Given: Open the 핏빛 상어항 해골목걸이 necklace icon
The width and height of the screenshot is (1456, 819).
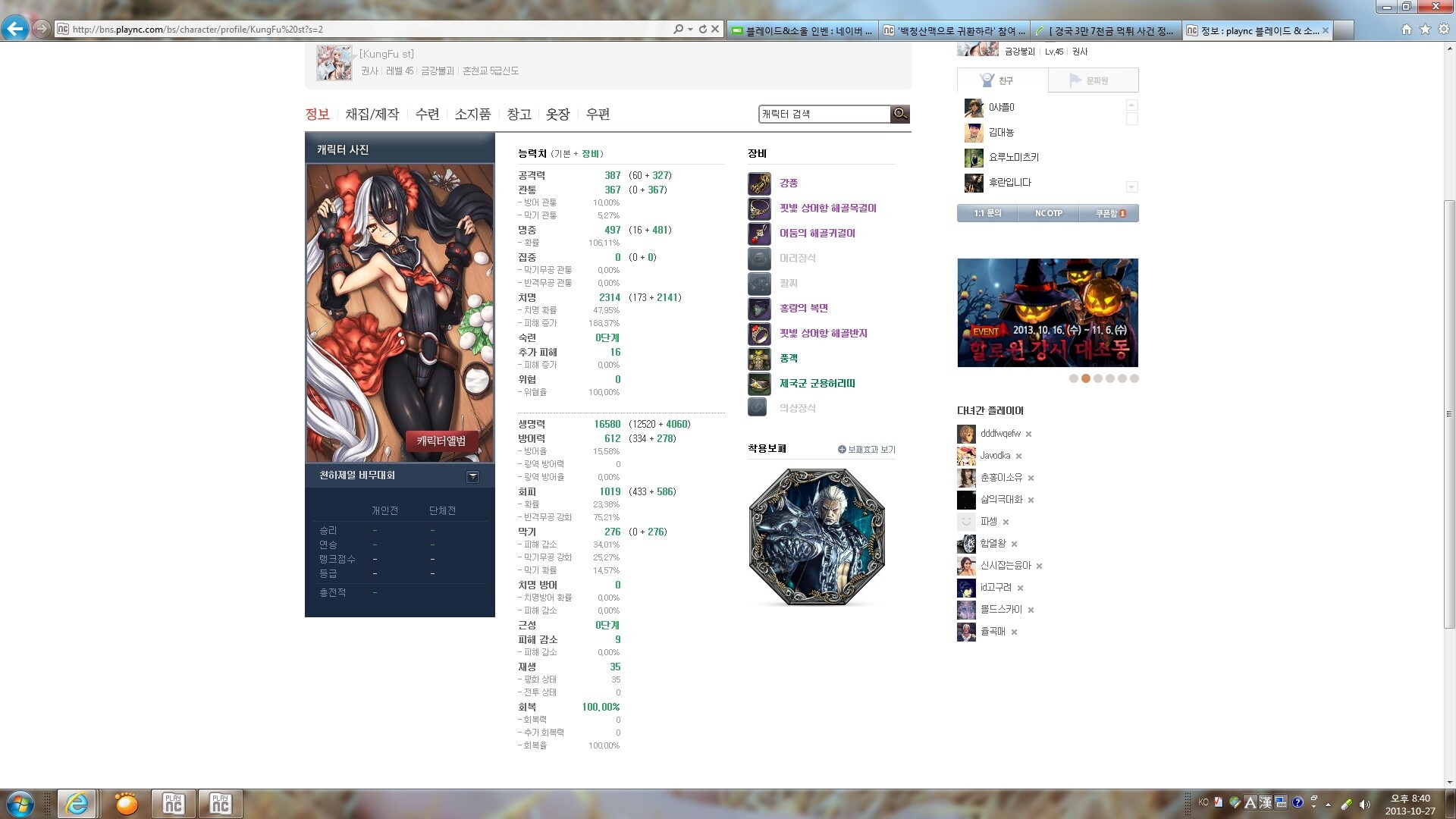Looking at the screenshot, I should click(x=759, y=209).
